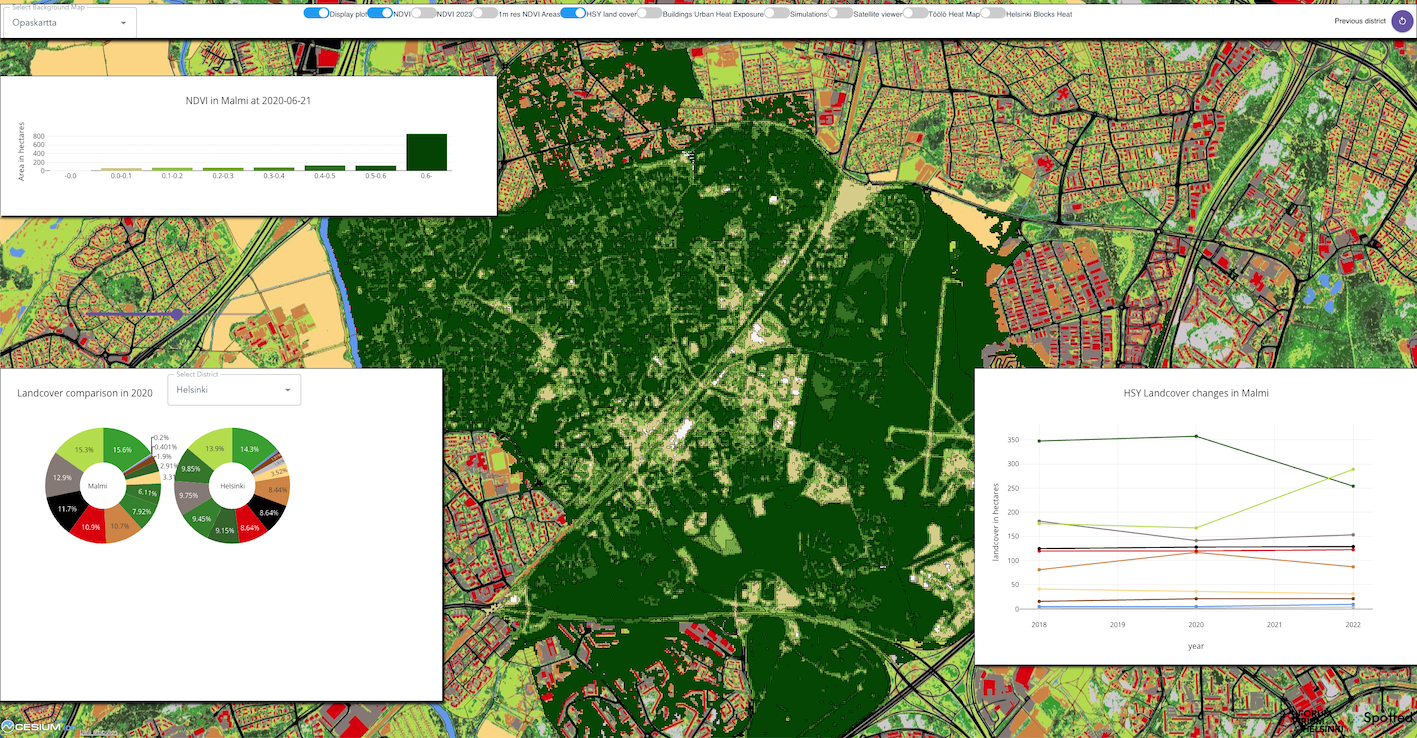Viewport: 1417px width, 738px height.
Task: Click the dark green line's 2022 point
Action: tap(1353, 486)
